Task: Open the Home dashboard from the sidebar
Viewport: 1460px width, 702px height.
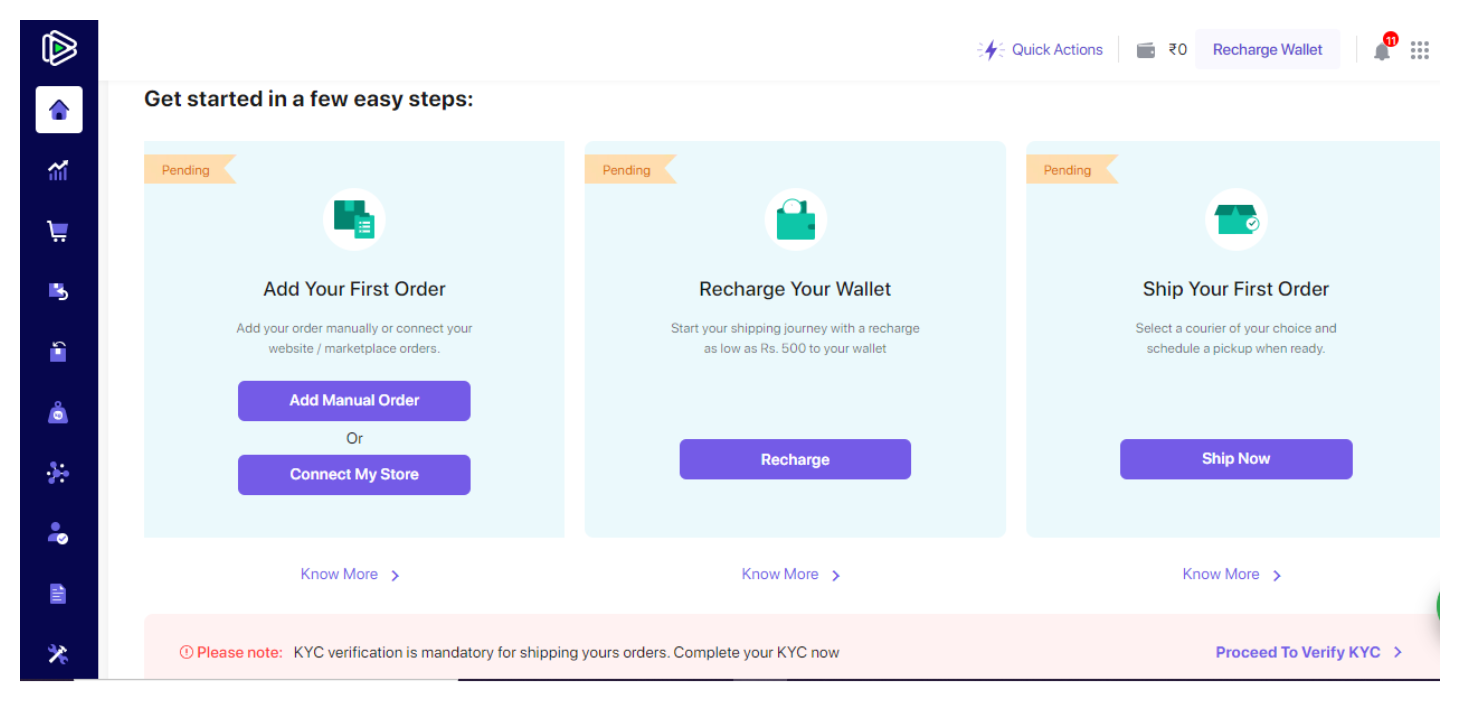Action: click(59, 110)
